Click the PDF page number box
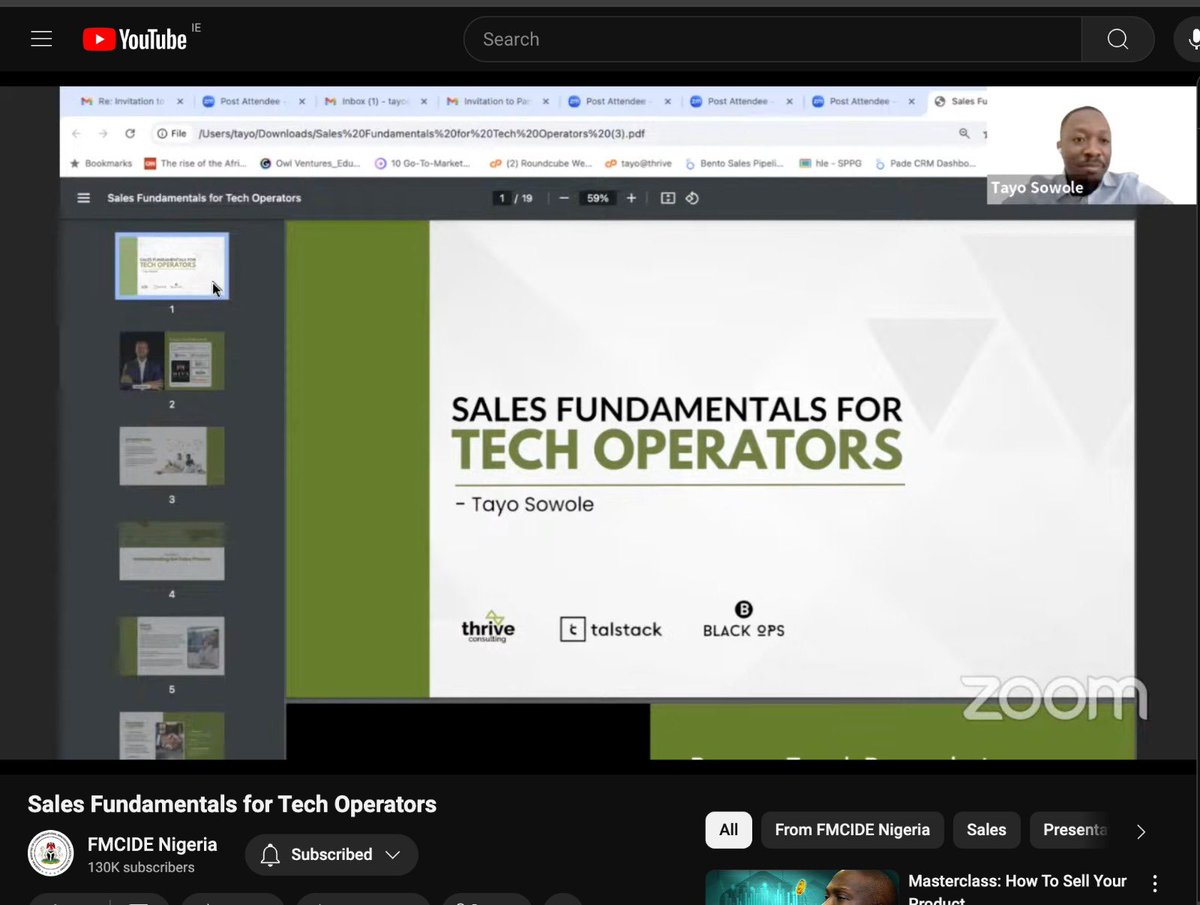The image size is (1200, 905). 502,198
